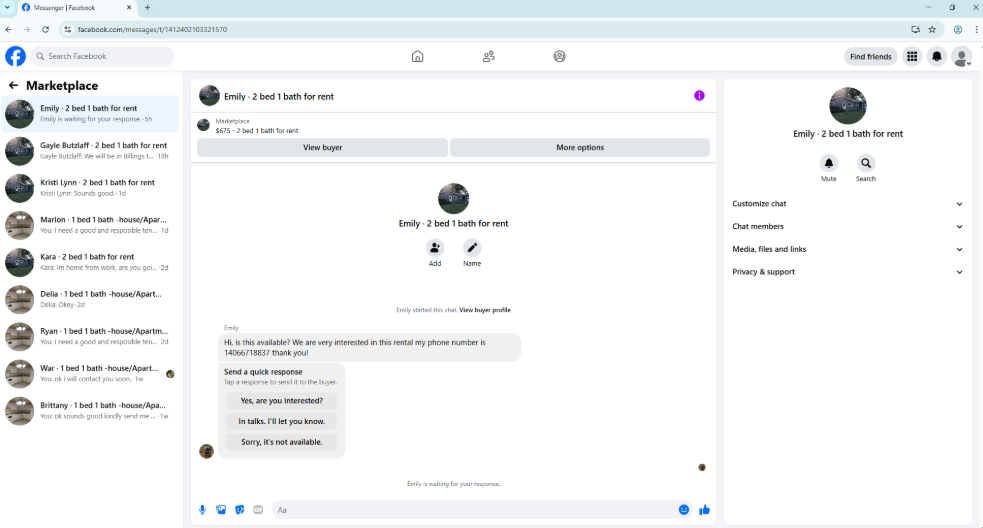Click the voice clip microphone icon
983x528 pixels.
(202, 510)
